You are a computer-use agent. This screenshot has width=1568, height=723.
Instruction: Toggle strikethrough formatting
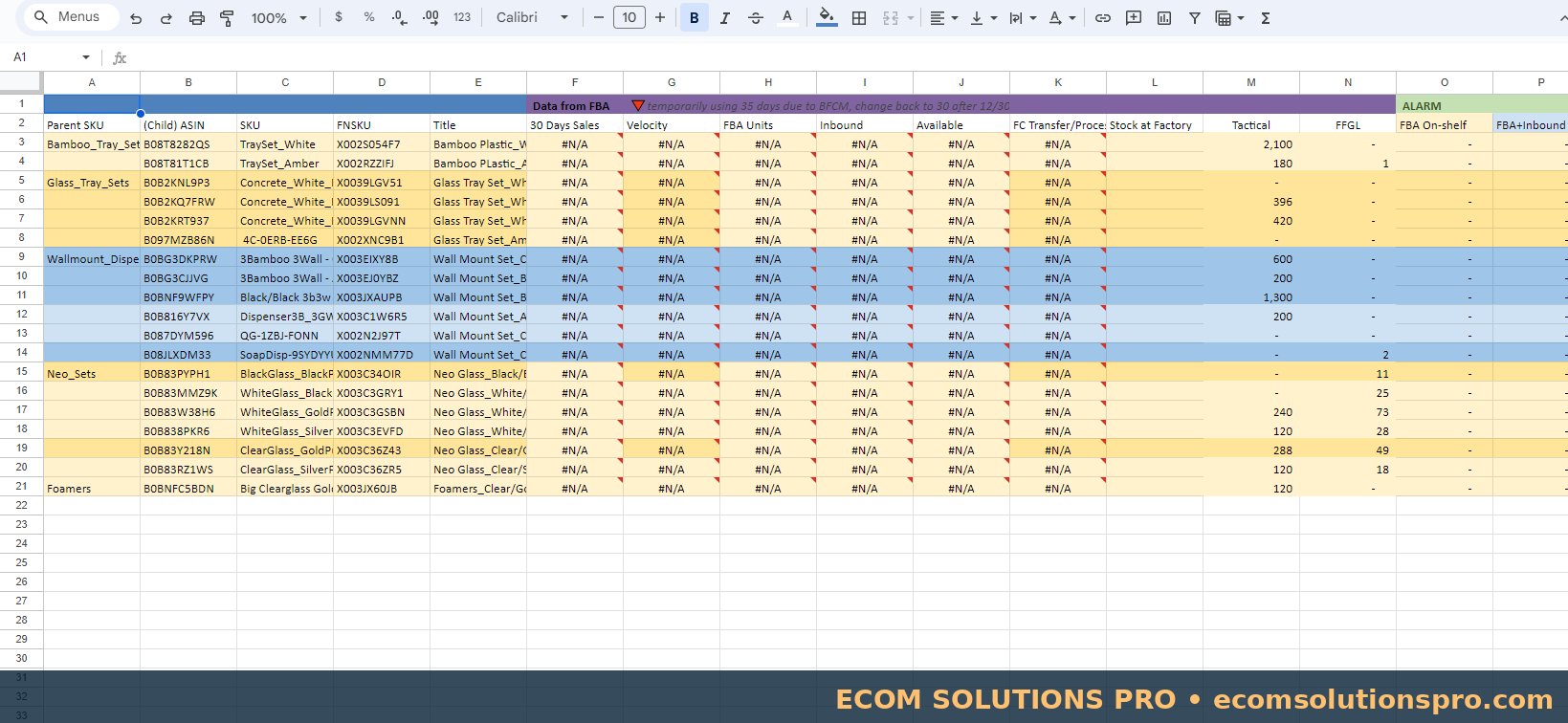(756, 18)
